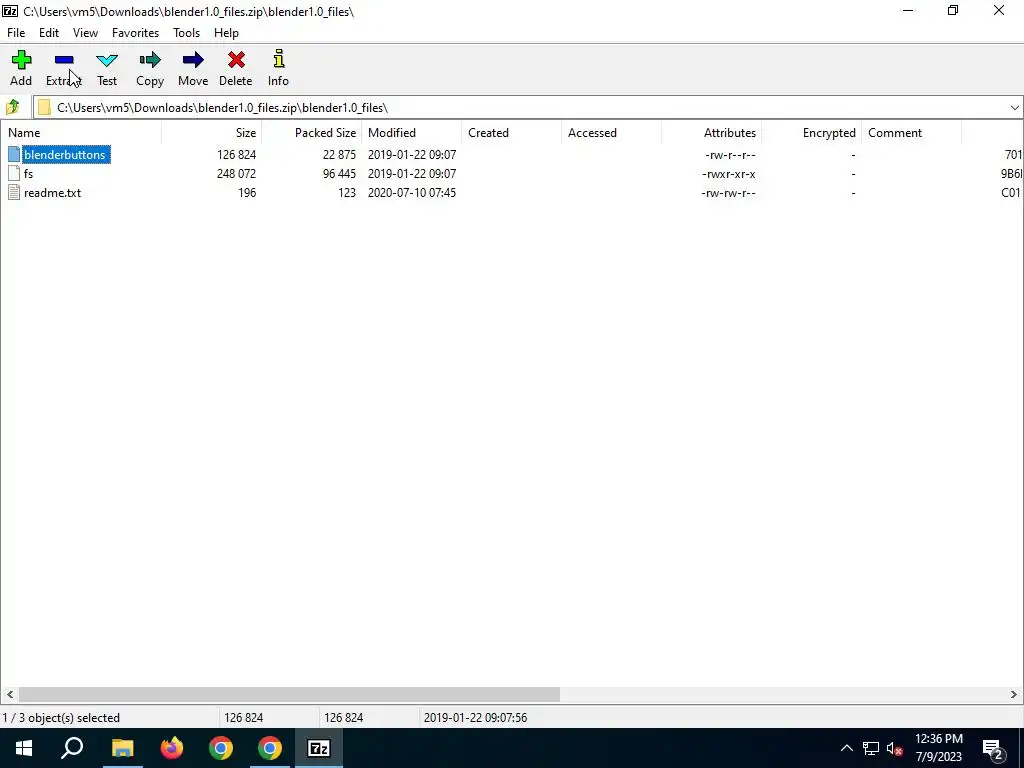Open the Tools menu
1024x768 pixels.
click(186, 33)
